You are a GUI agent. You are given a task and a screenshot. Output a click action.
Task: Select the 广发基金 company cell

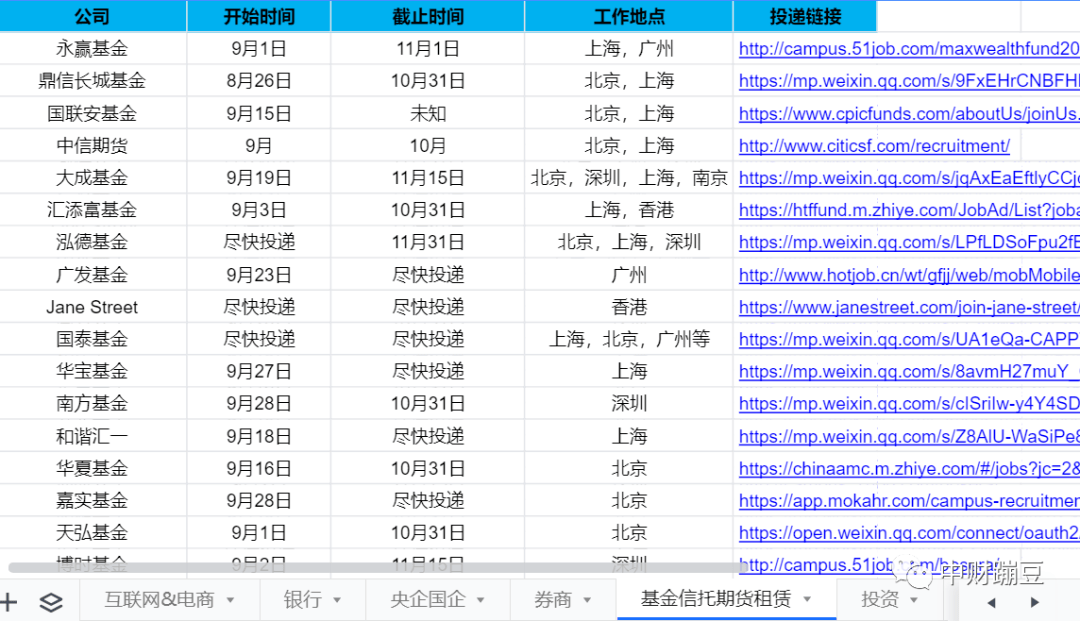tap(93, 275)
